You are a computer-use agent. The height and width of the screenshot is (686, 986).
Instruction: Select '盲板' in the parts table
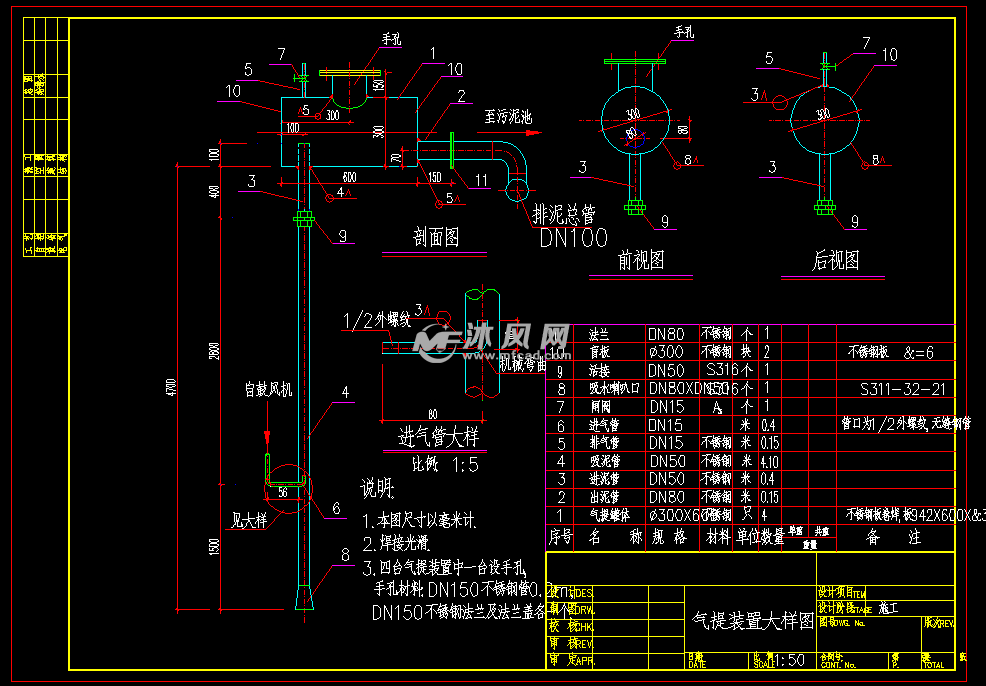pyautogui.click(x=599, y=352)
